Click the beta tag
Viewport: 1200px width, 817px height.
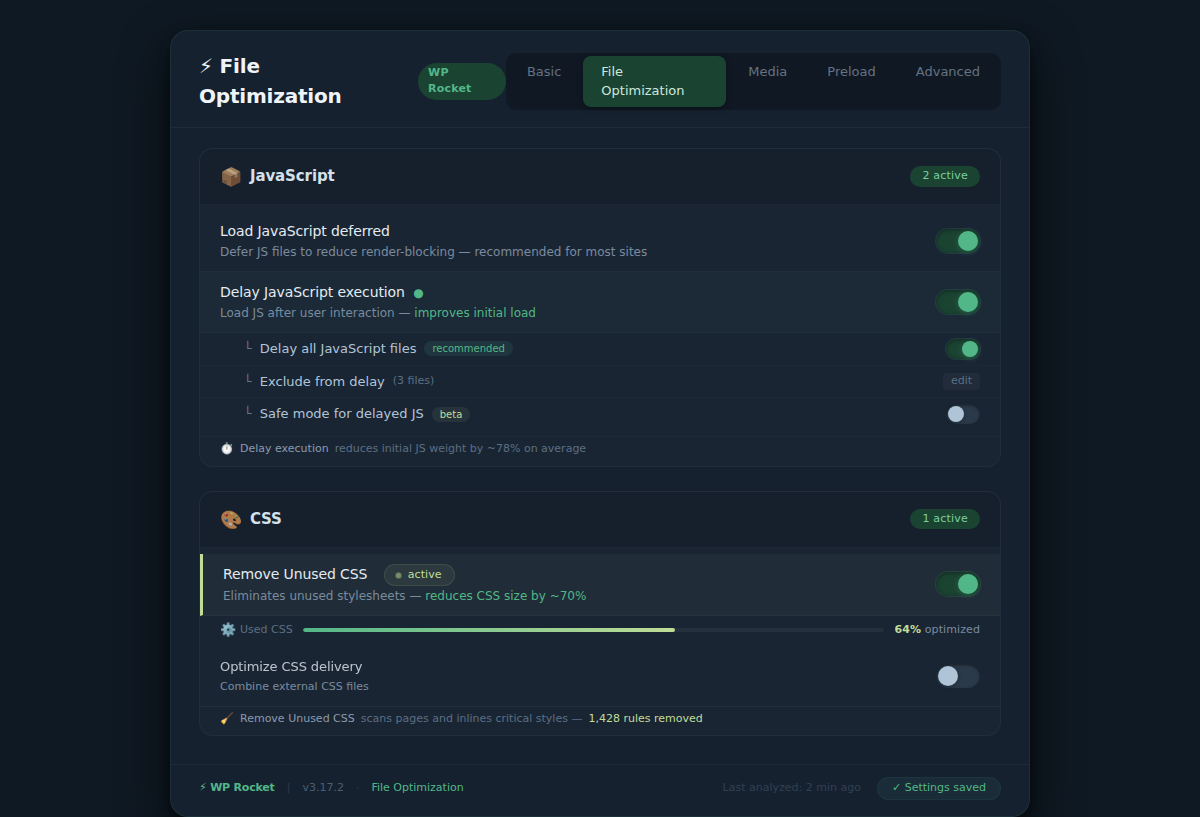451,414
